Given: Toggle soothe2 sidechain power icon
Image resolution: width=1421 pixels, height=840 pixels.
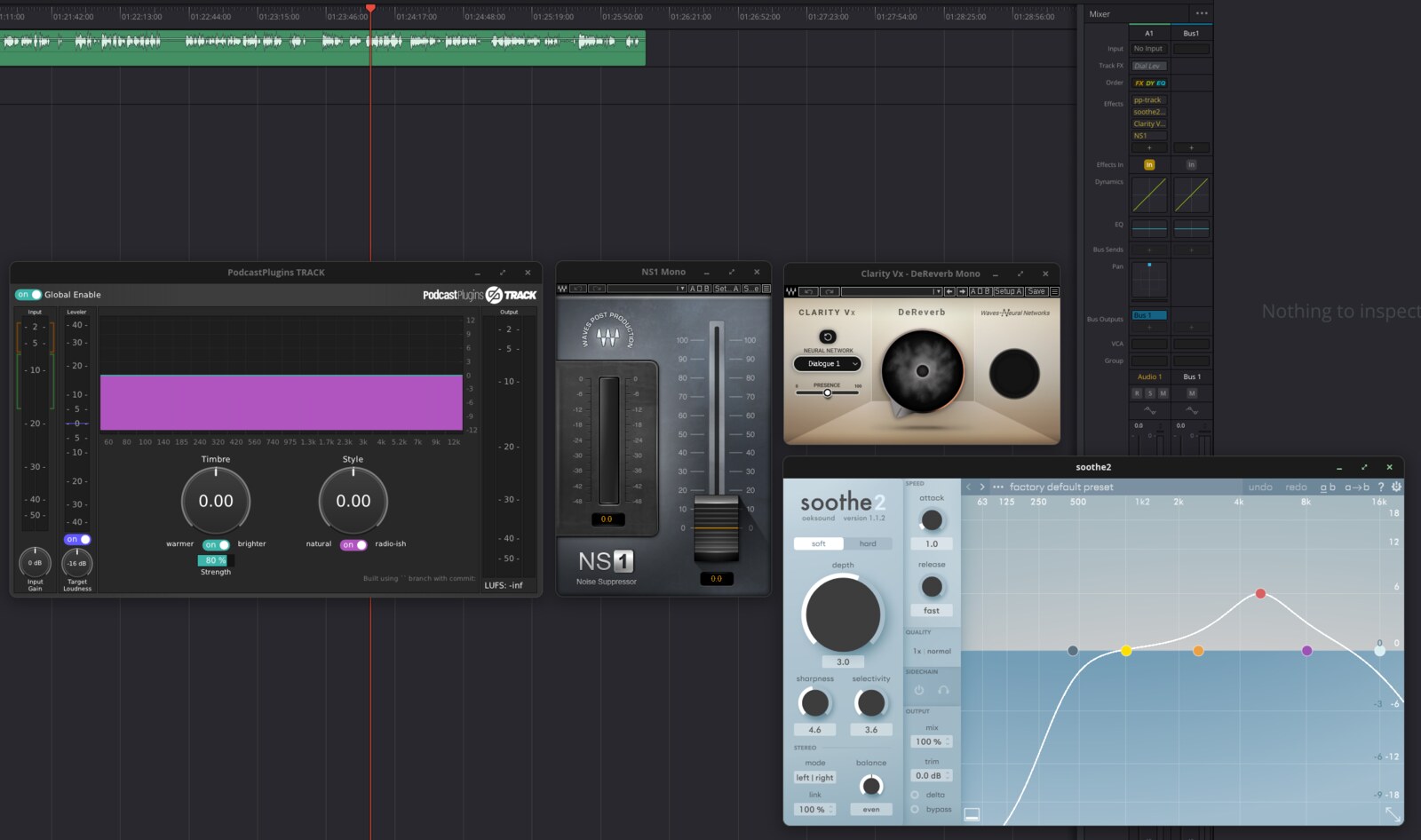Looking at the screenshot, I should pyautogui.click(x=919, y=690).
